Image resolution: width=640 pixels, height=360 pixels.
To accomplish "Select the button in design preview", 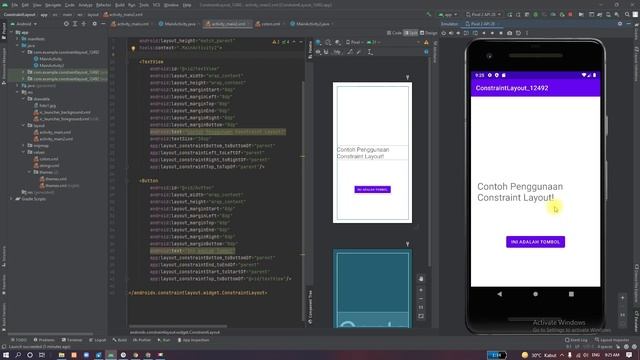I will point(372,189).
